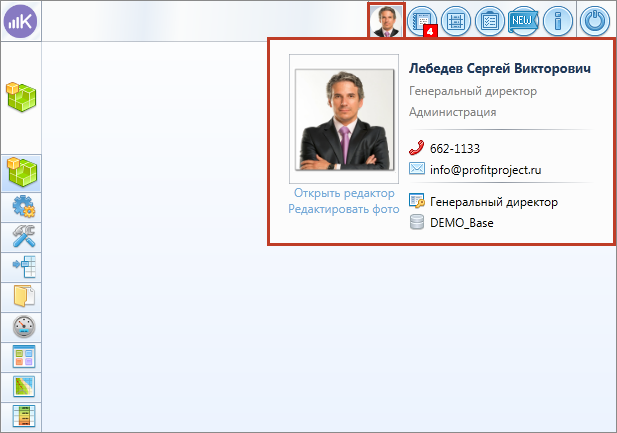
Task: Click the "Администрация" department text
Action: (453, 112)
